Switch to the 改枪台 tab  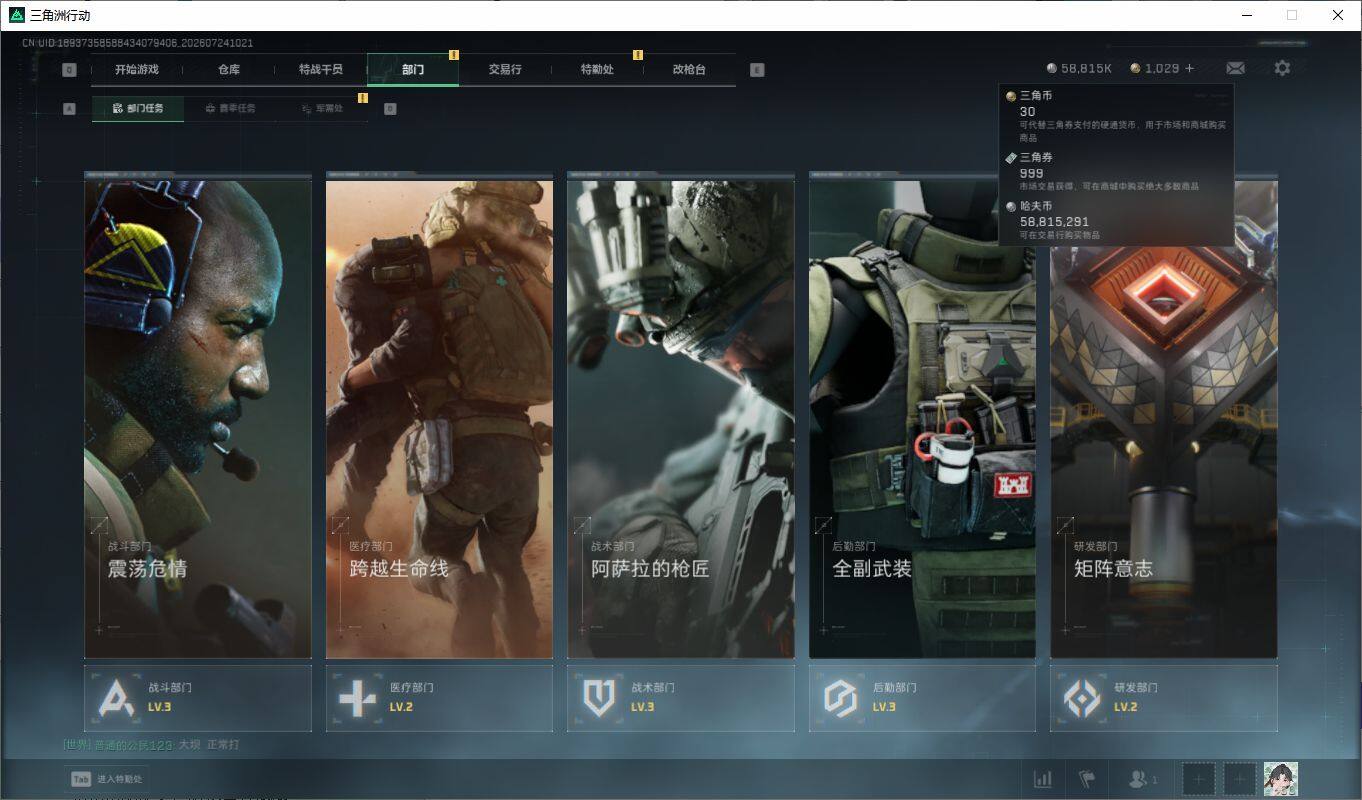tap(689, 70)
